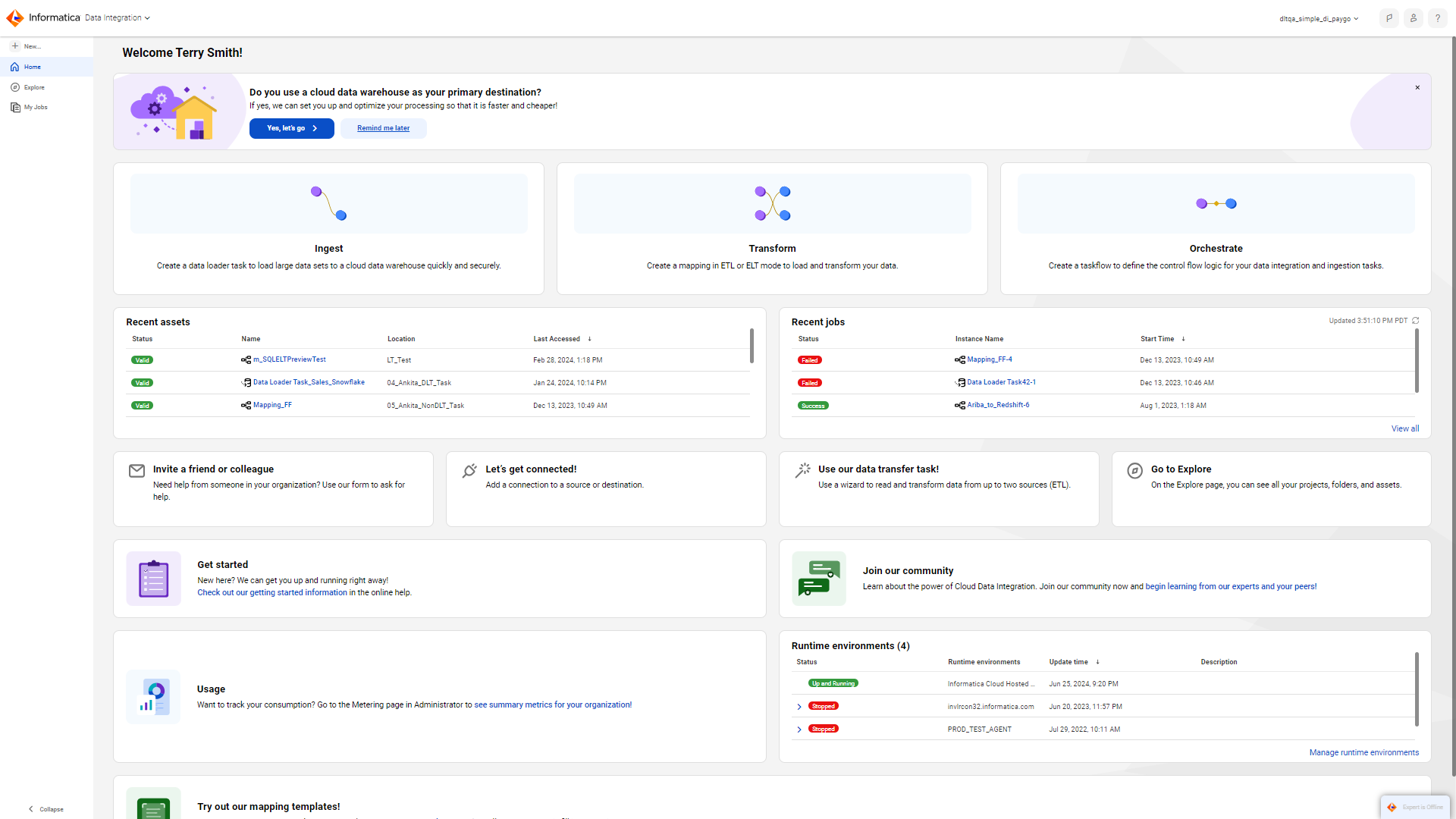Click the Invite a friend envelope icon
Image resolution: width=1456 pixels, height=819 pixels.
pyautogui.click(x=136, y=471)
